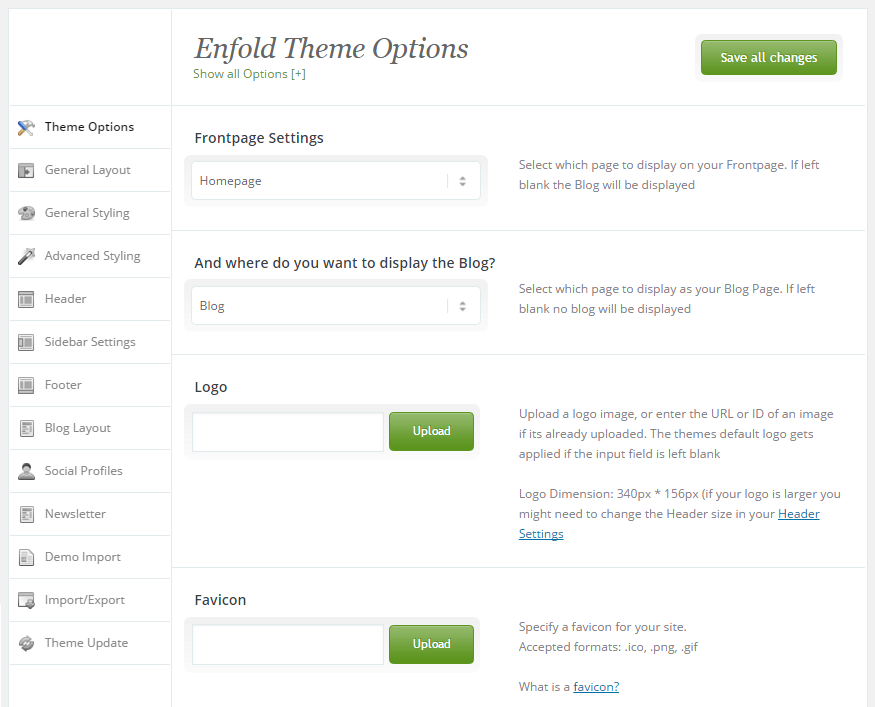Click the Newsletter sidebar icon
The image size is (875, 707).
26,514
